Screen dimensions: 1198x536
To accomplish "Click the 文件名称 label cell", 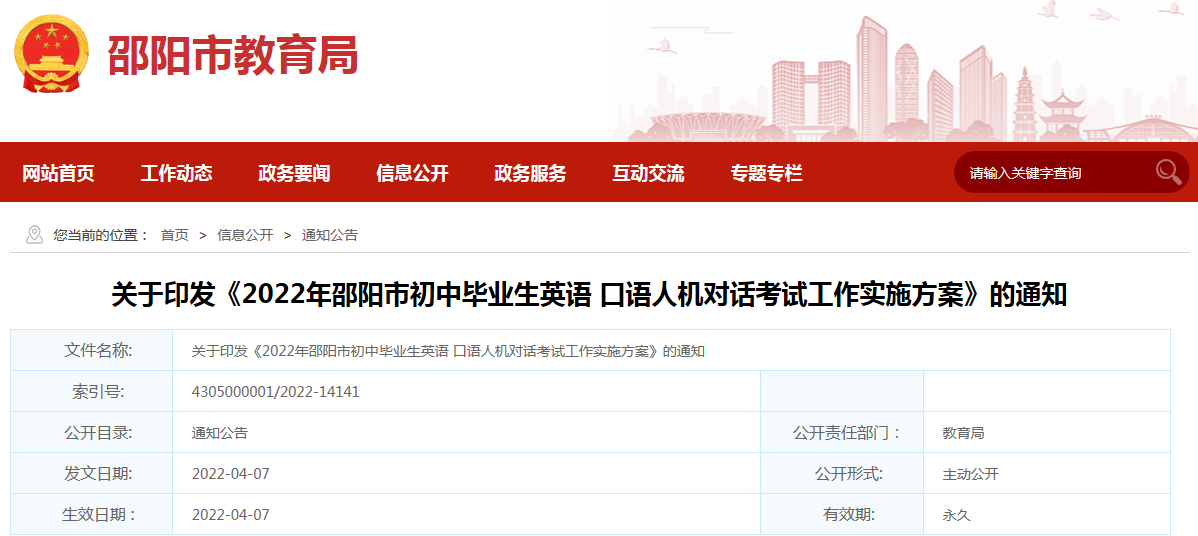I will tap(92, 350).
